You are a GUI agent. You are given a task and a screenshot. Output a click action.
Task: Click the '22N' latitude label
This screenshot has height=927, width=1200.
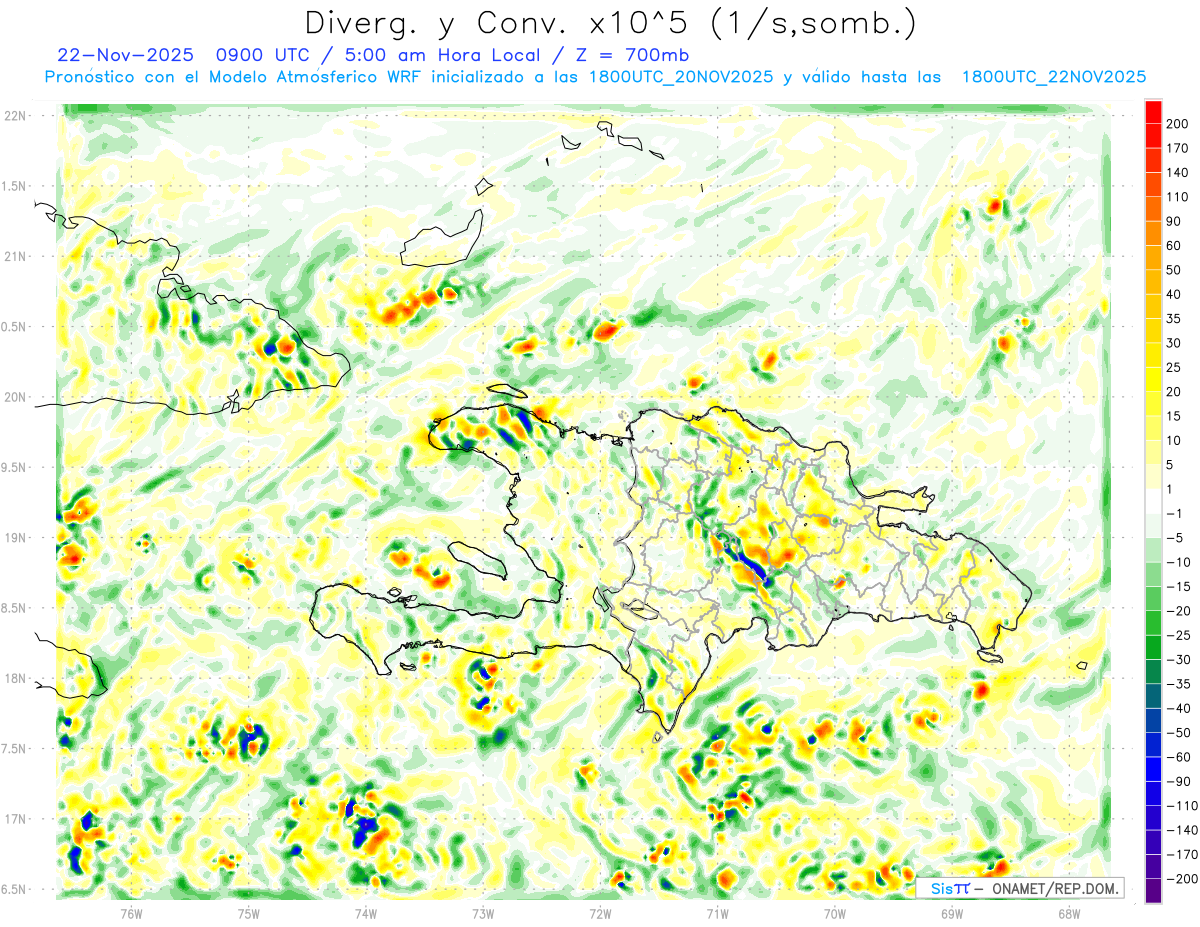pos(14,116)
